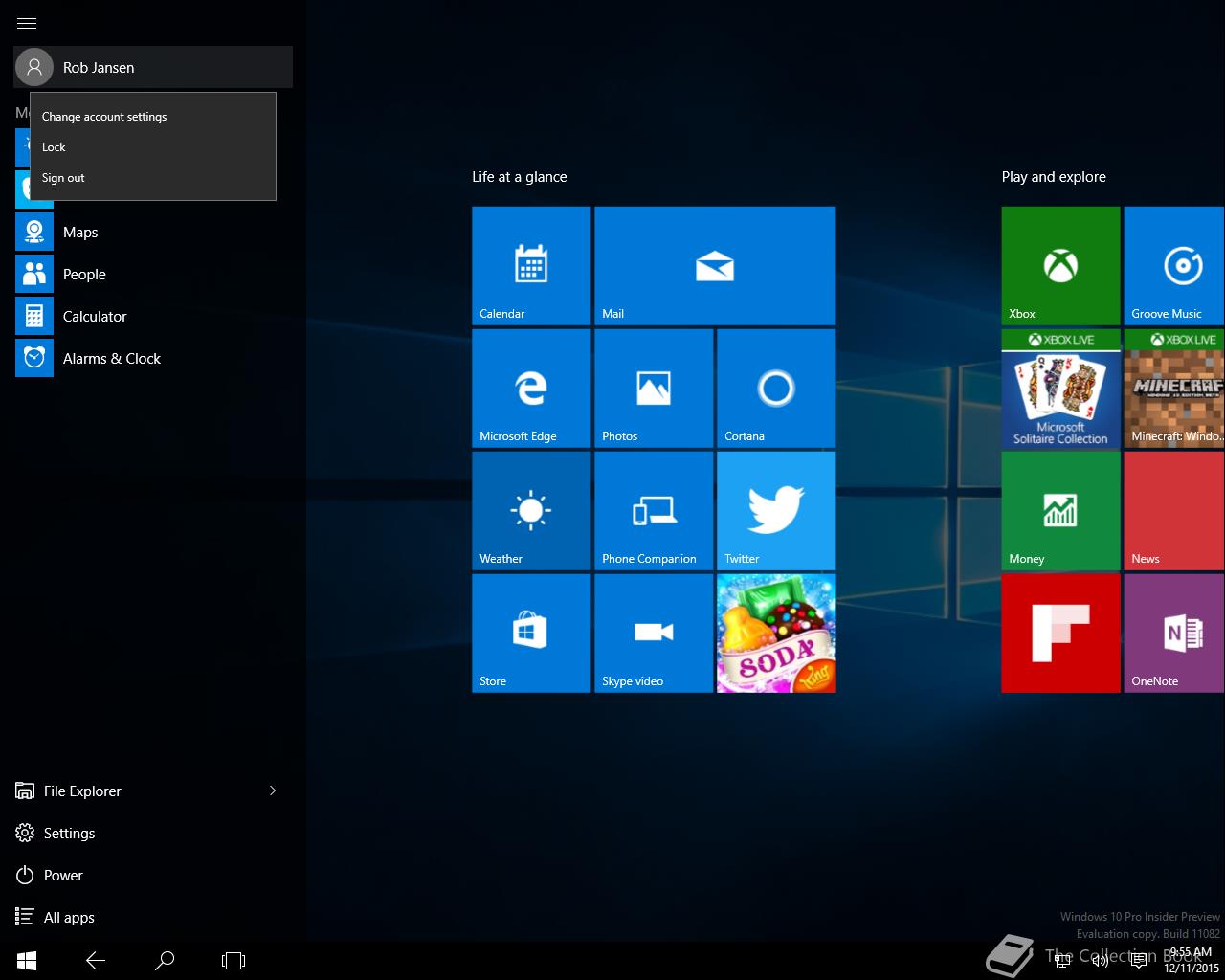This screenshot has height=980, width=1225.
Task: Click the network icon in the system tray
Action: coord(1062,961)
